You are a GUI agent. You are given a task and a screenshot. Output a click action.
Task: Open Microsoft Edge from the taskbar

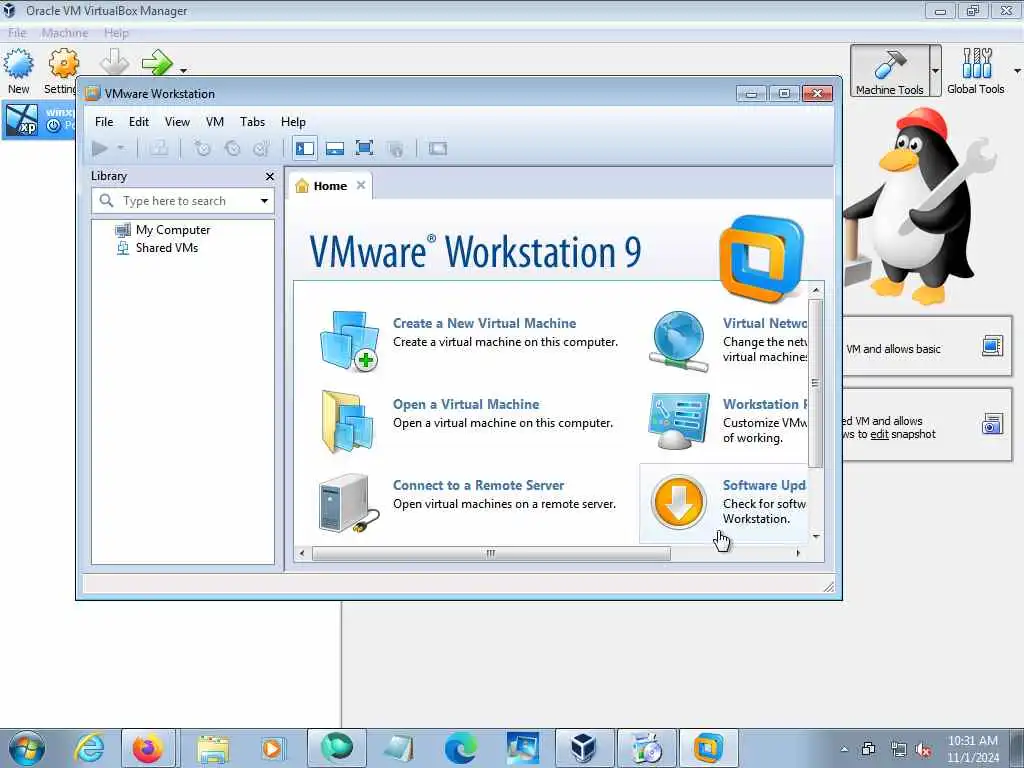coord(460,748)
